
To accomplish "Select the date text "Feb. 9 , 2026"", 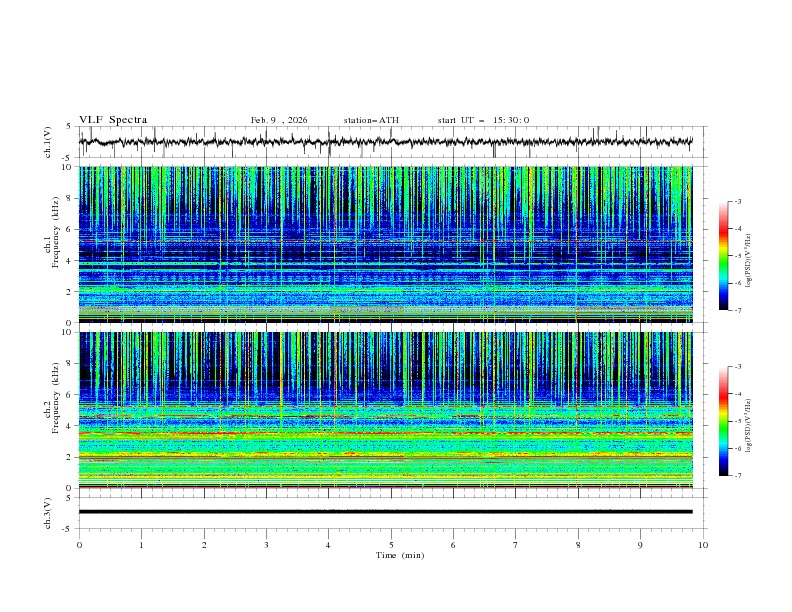I will point(279,120).
